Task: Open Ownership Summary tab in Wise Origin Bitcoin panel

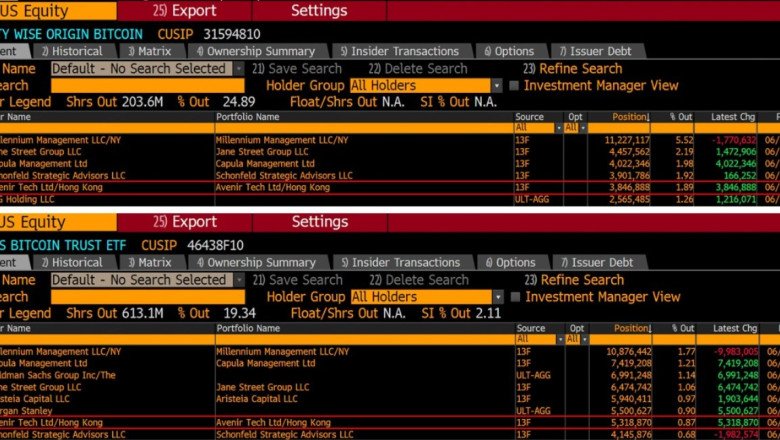Action: [x=256, y=51]
